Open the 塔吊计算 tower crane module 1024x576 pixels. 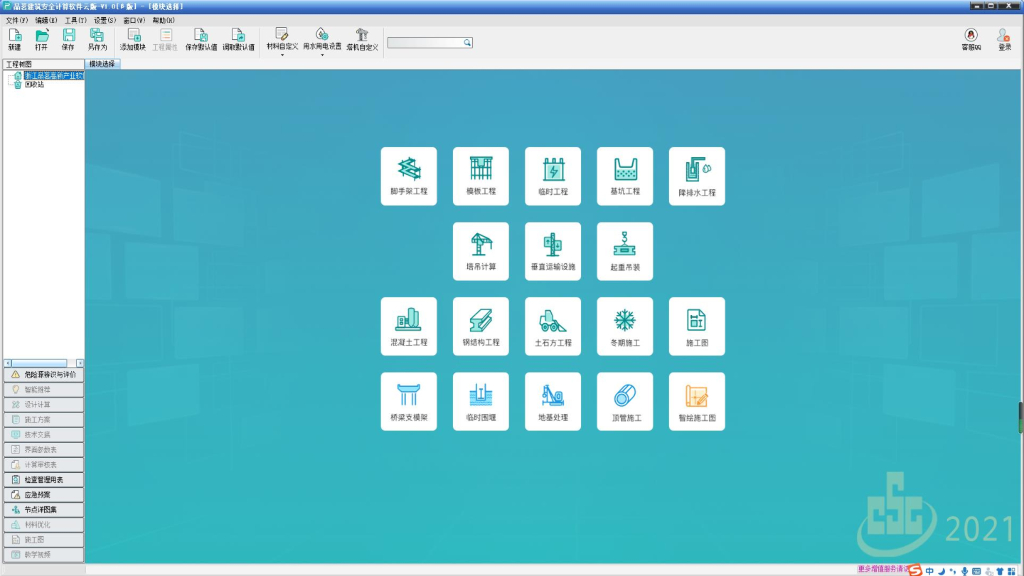(x=481, y=251)
